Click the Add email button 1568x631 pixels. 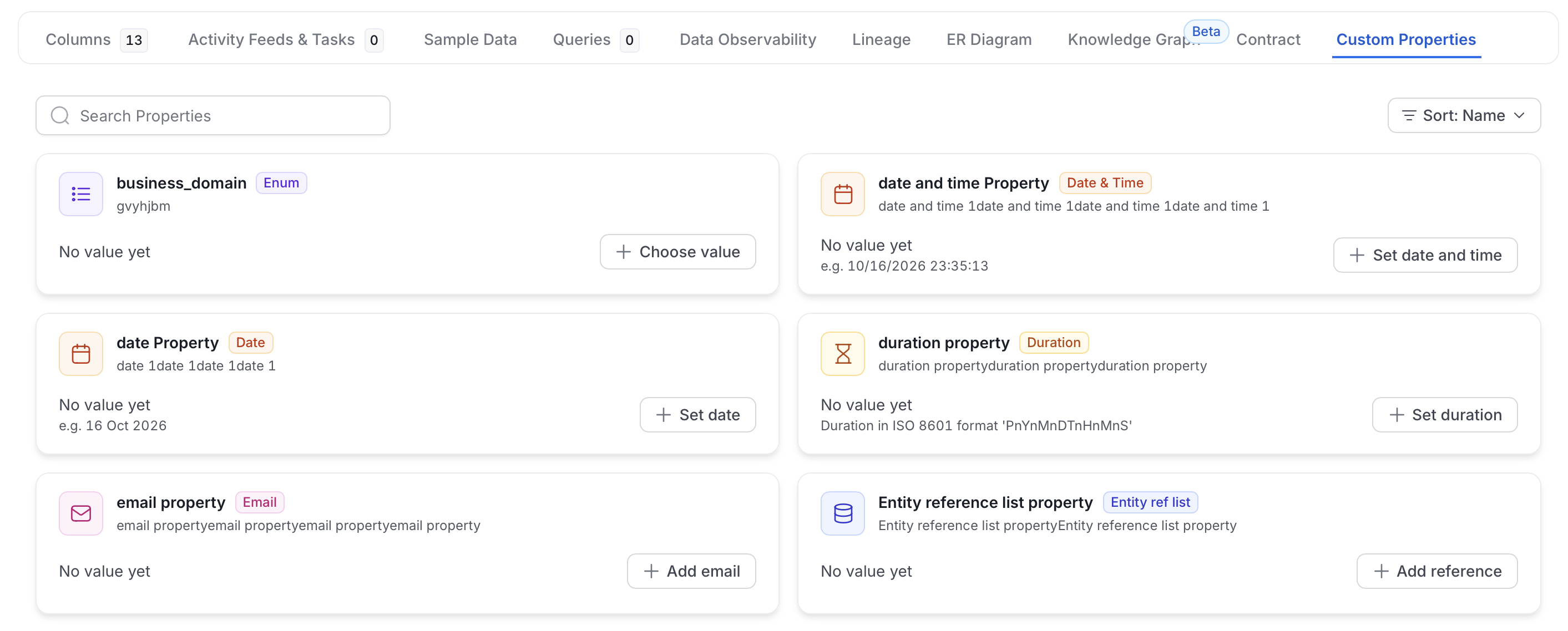click(691, 571)
